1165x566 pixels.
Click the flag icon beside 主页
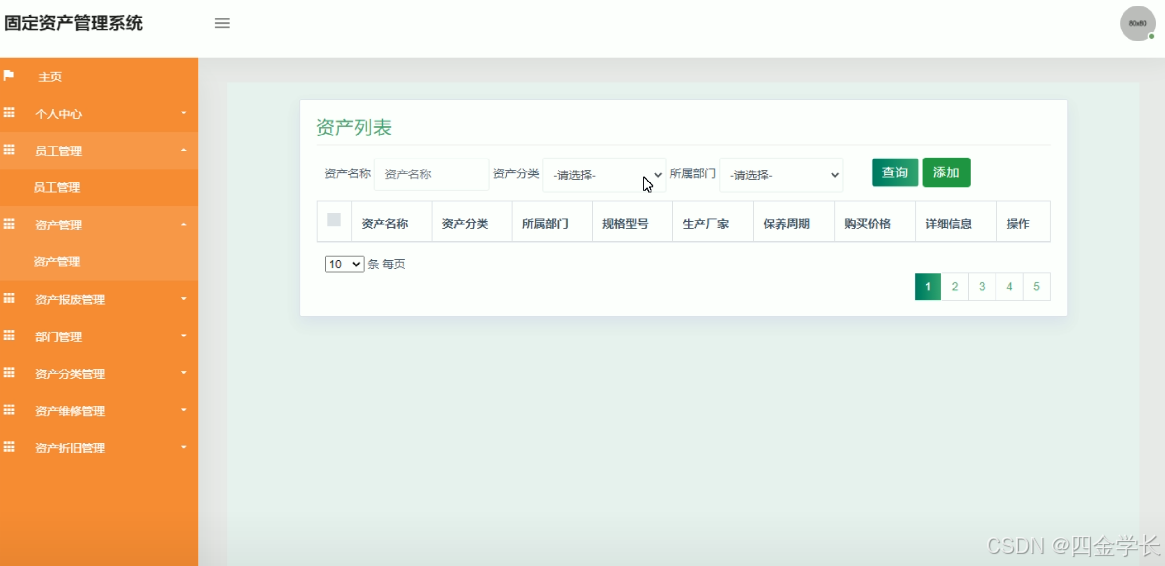9,76
